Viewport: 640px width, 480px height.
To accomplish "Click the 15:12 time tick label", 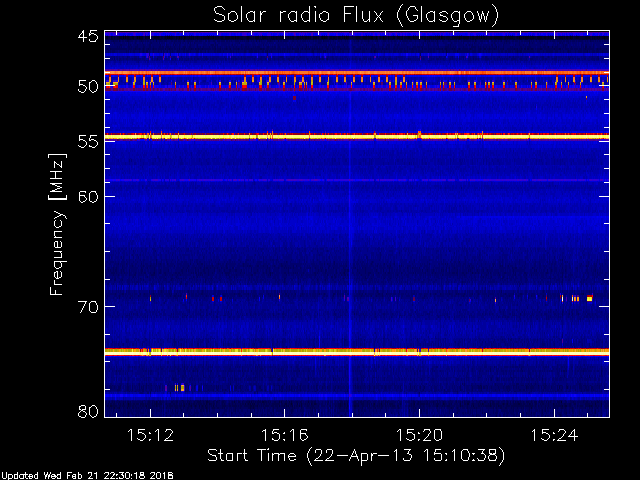I will pyautogui.click(x=151, y=435).
